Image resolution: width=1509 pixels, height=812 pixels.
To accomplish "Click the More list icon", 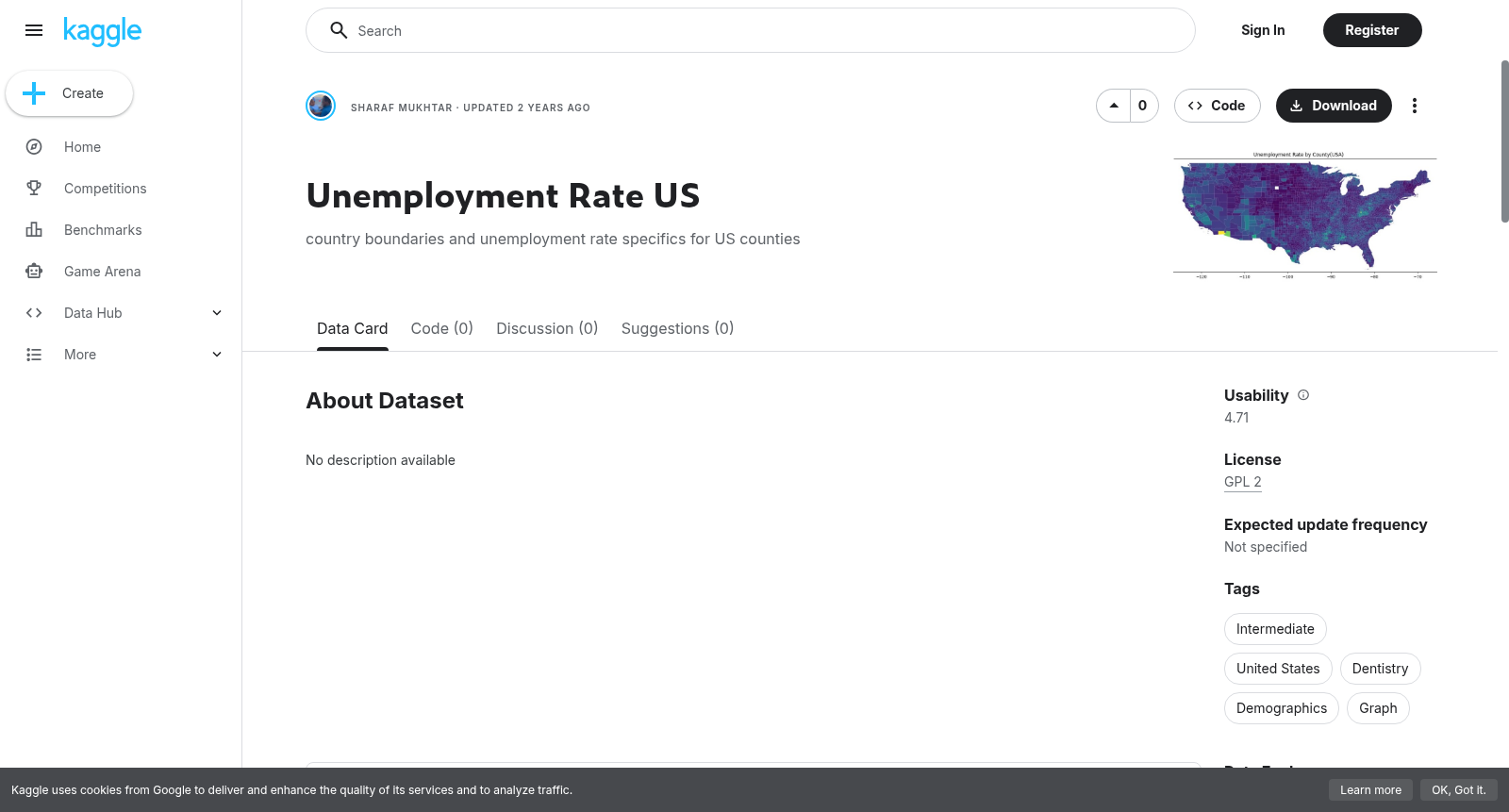I will (34, 355).
